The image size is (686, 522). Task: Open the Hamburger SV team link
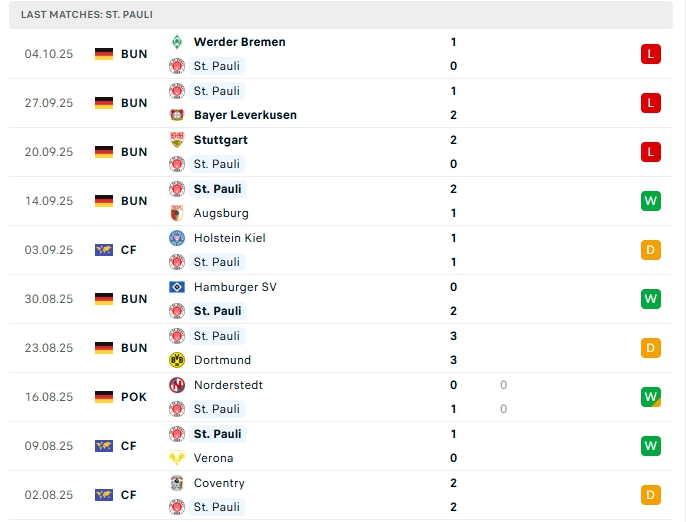(235, 287)
